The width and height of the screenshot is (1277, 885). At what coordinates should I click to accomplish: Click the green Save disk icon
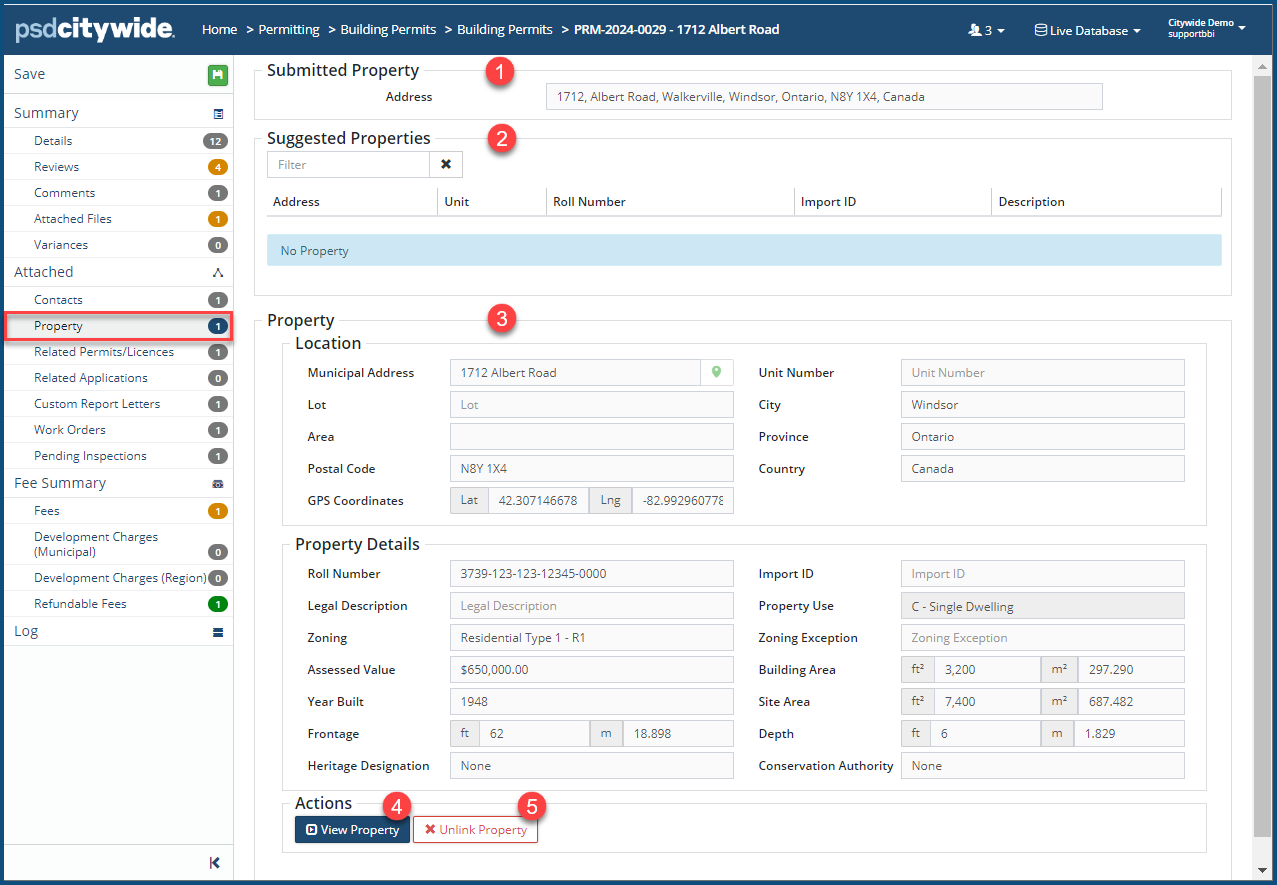coord(218,75)
